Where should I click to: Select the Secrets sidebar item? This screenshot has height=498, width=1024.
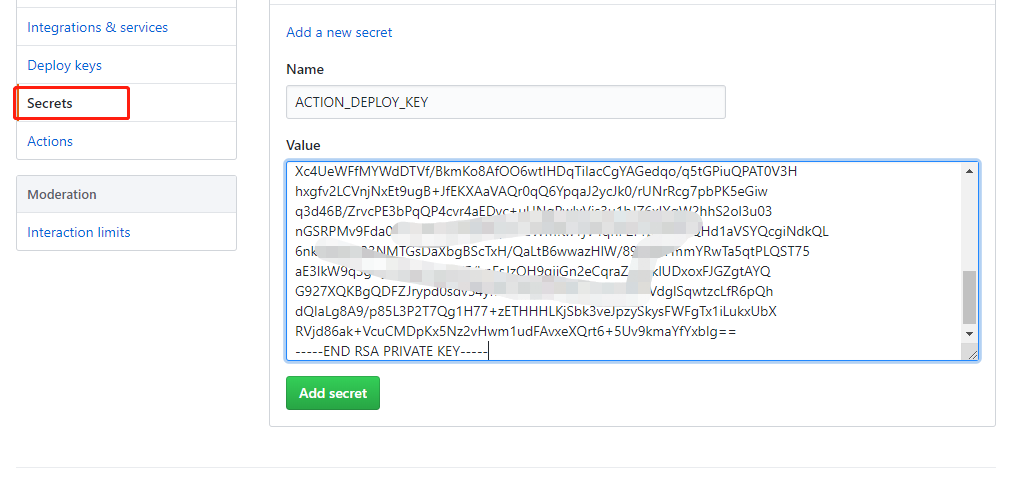[x=50, y=103]
